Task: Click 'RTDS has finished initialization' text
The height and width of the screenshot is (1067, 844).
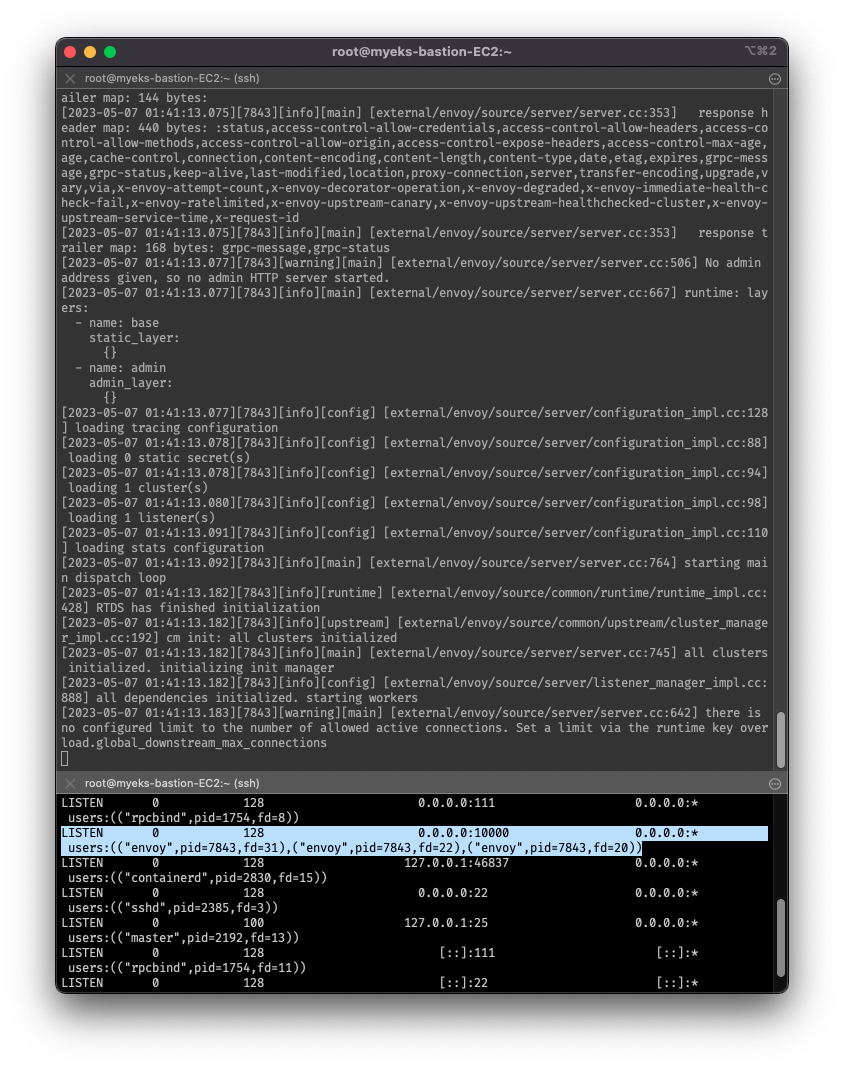Action: 208,608
